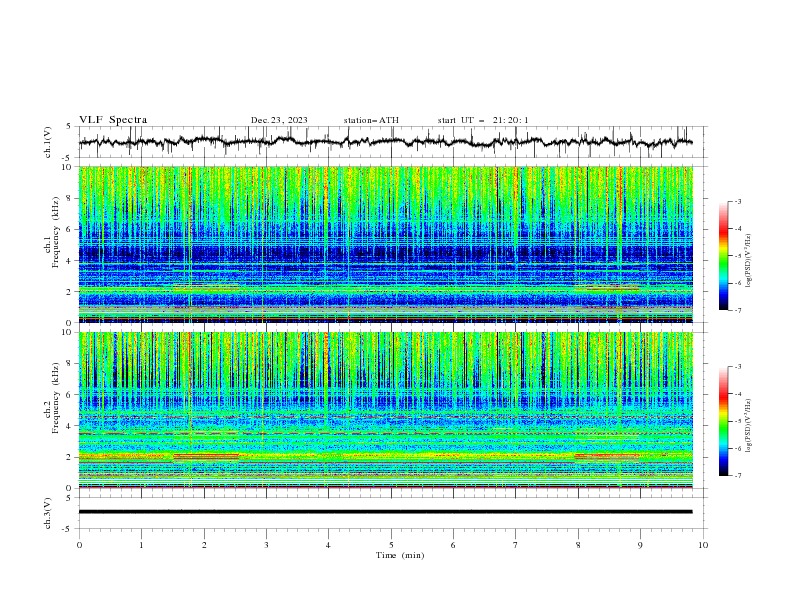
Task: Click the 'ch.3(V)' axis label
Action: (x=48, y=513)
